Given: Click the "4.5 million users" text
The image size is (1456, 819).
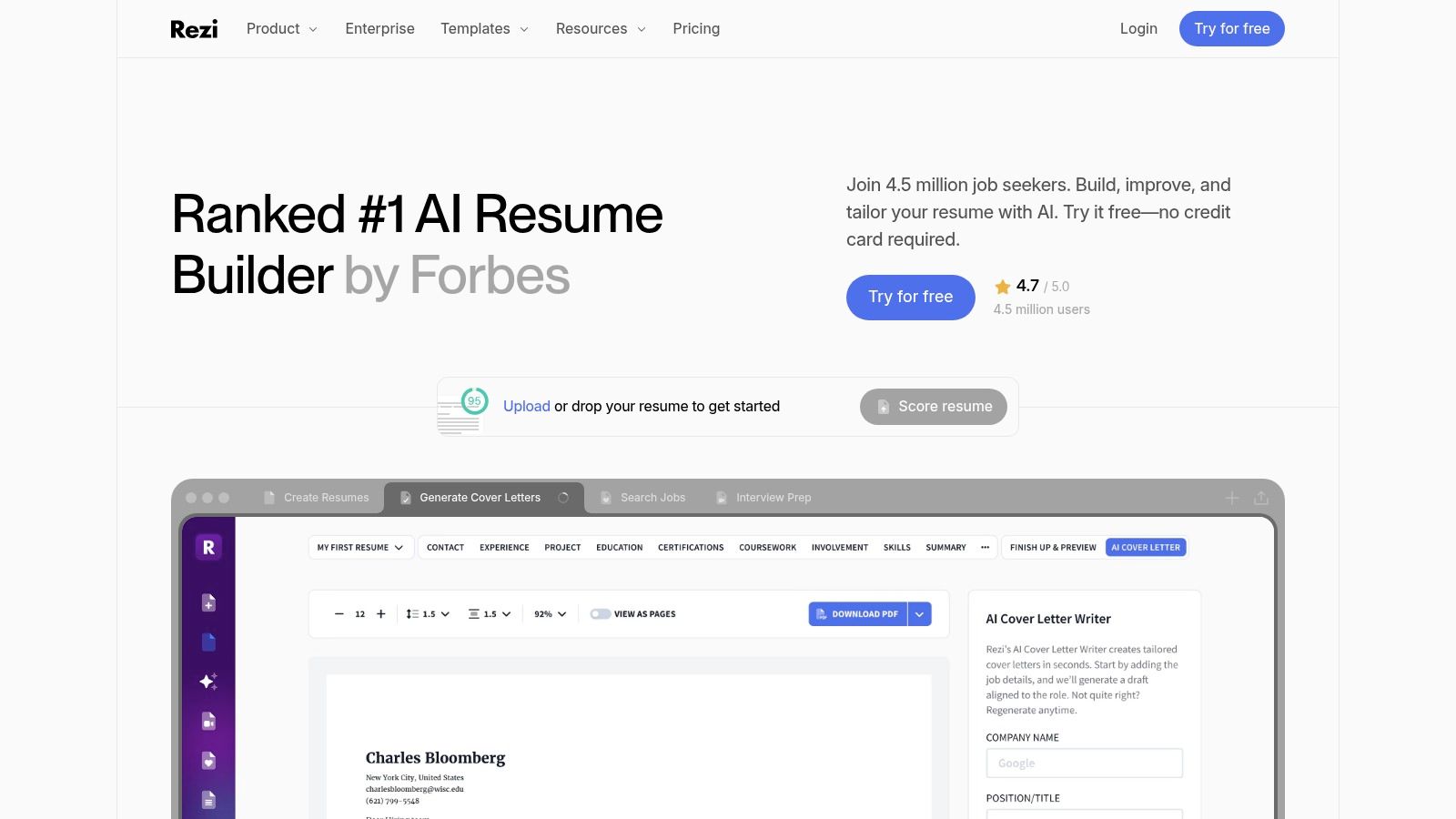Looking at the screenshot, I should point(1042,310).
